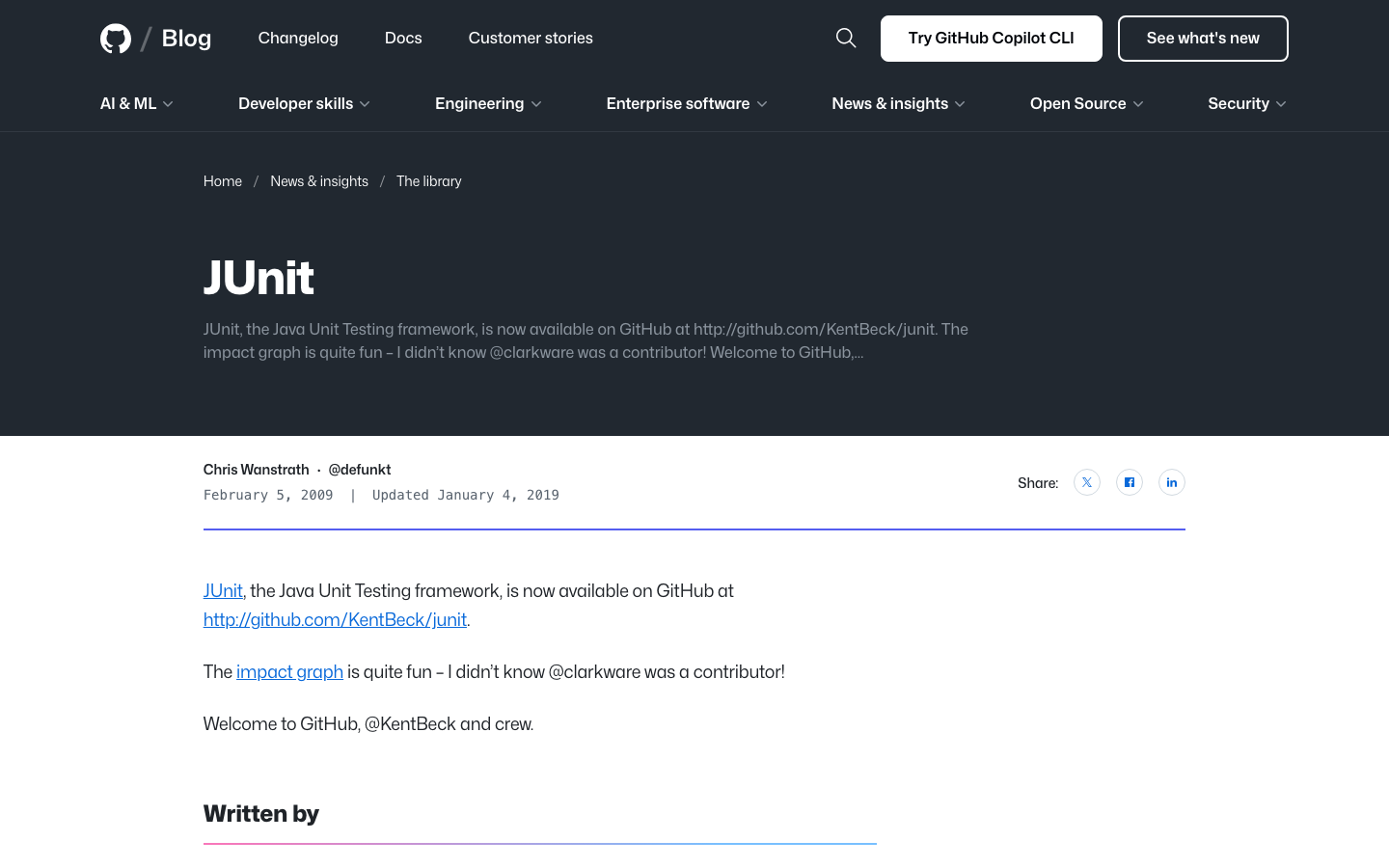The image size is (1389, 868).
Task: Open the impact graph link
Action: pos(289,672)
